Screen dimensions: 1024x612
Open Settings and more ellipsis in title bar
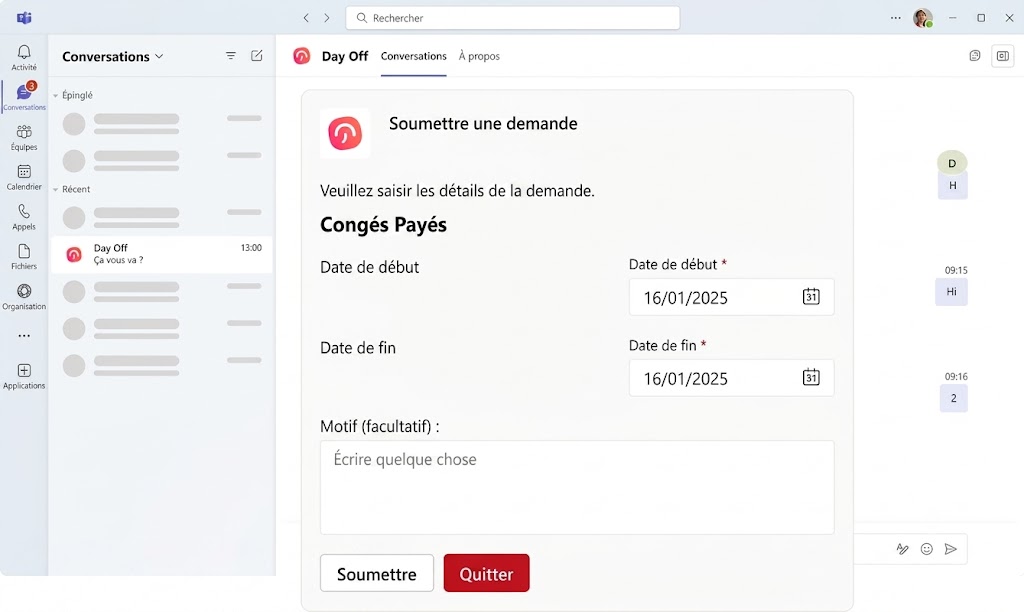point(895,18)
